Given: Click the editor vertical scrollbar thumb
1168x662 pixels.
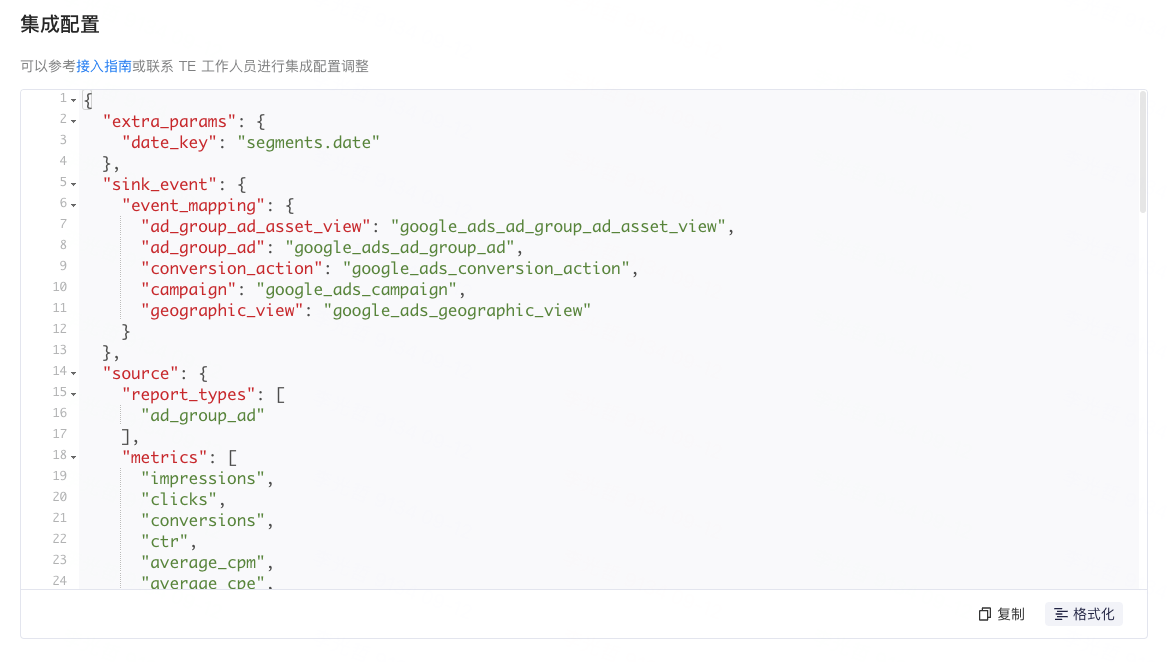Looking at the screenshot, I should click(1143, 153).
